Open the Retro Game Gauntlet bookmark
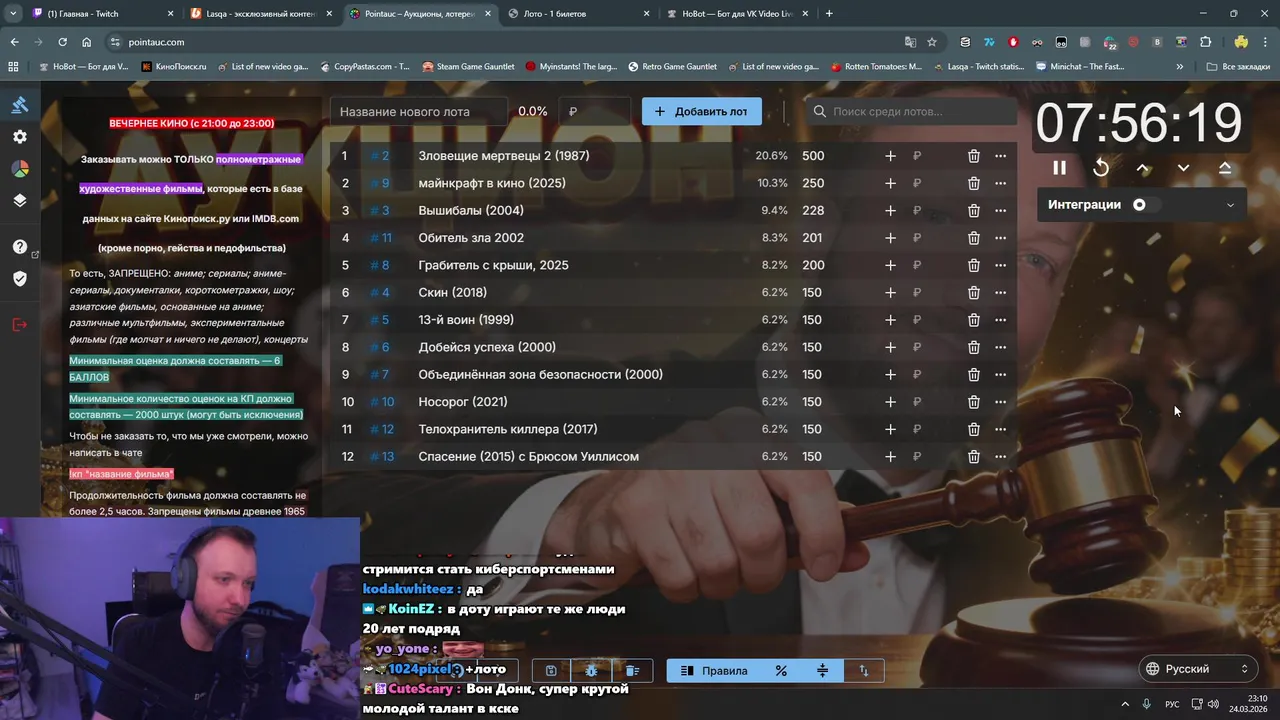Screen dimensions: 1280x720 coord(672,67)
